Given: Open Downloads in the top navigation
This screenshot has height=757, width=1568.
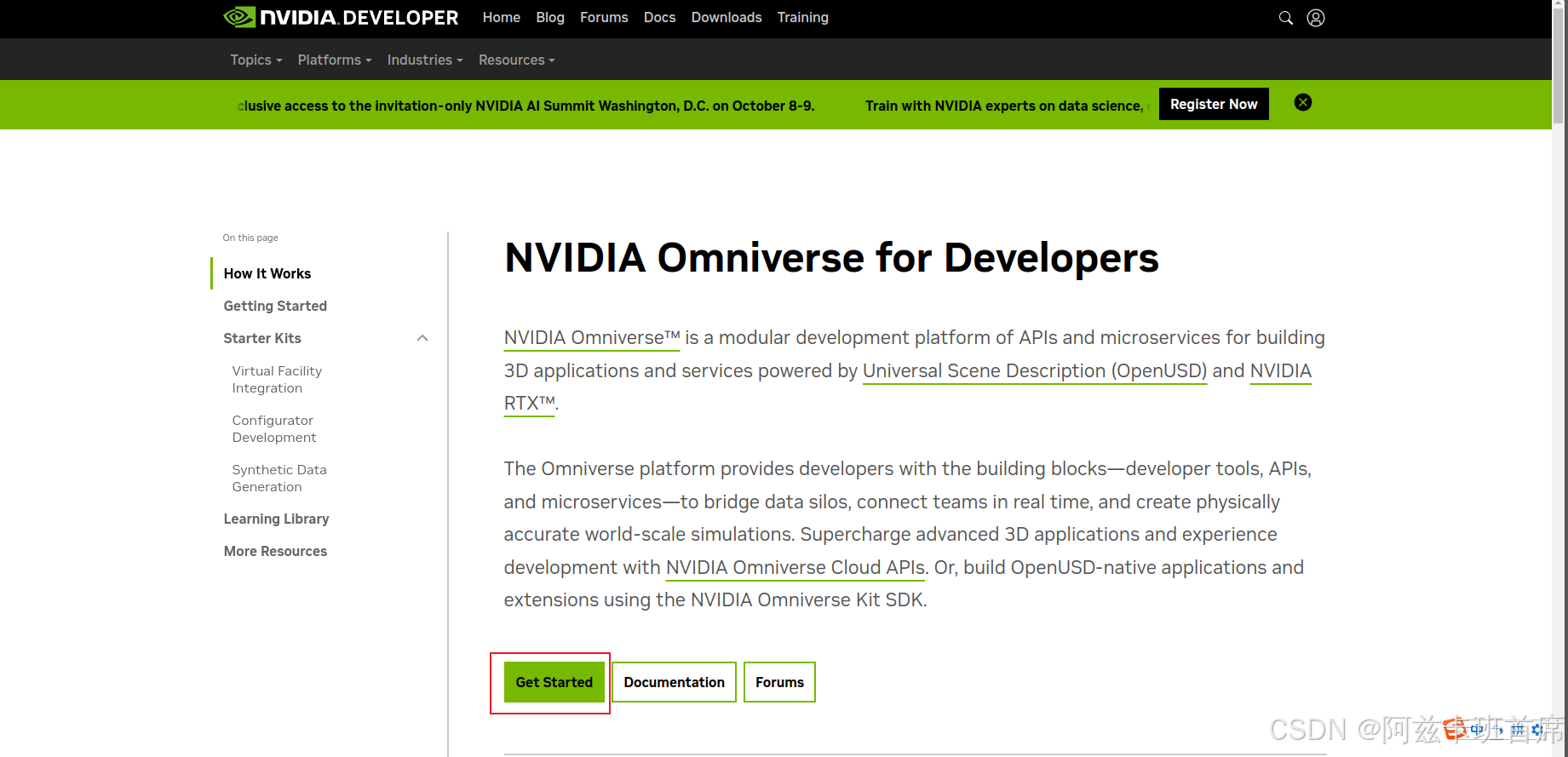Looking at the screenshot, I should click(726, 18).
